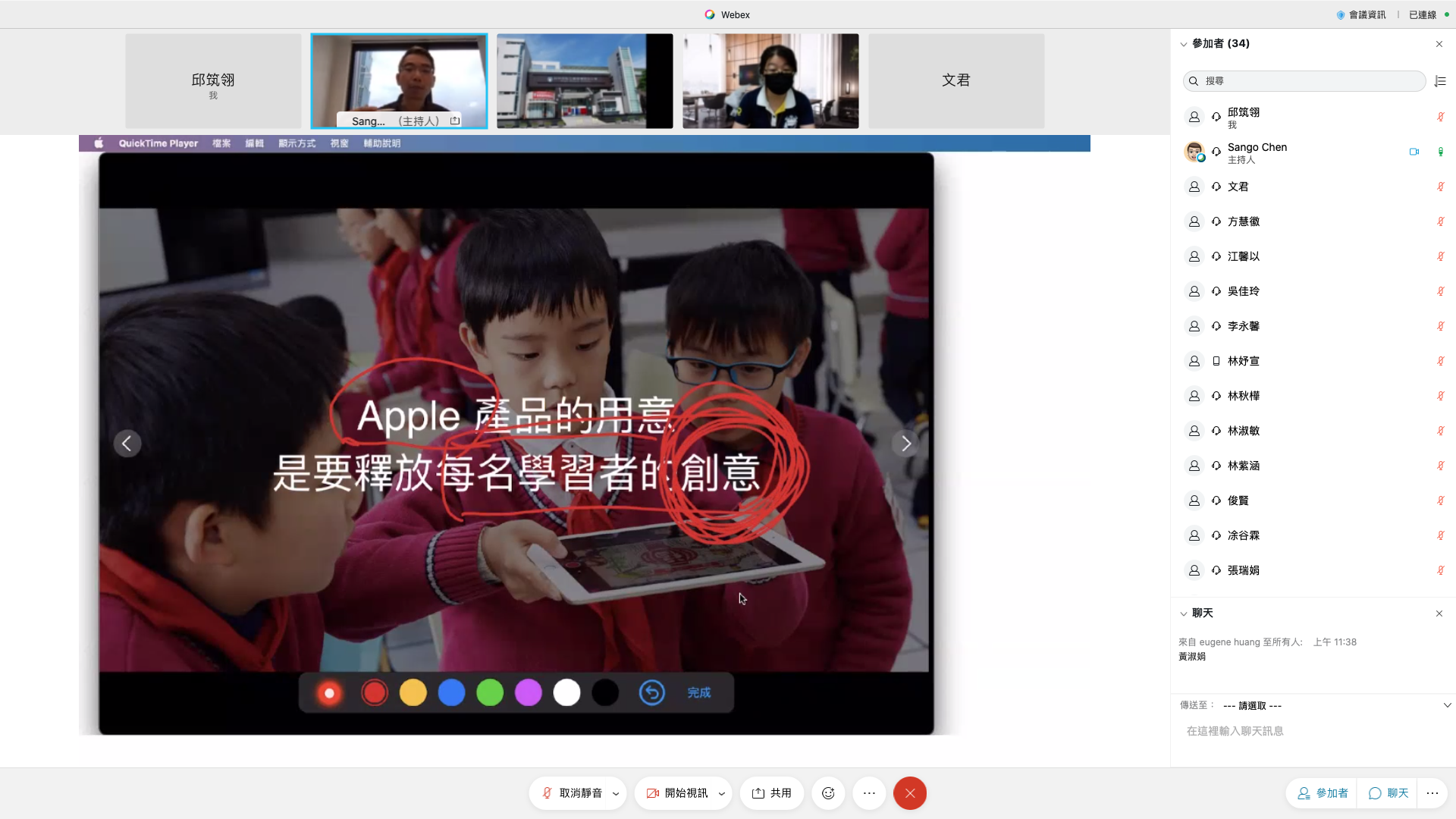Click the sort participants list icon

pos(1440,81)
